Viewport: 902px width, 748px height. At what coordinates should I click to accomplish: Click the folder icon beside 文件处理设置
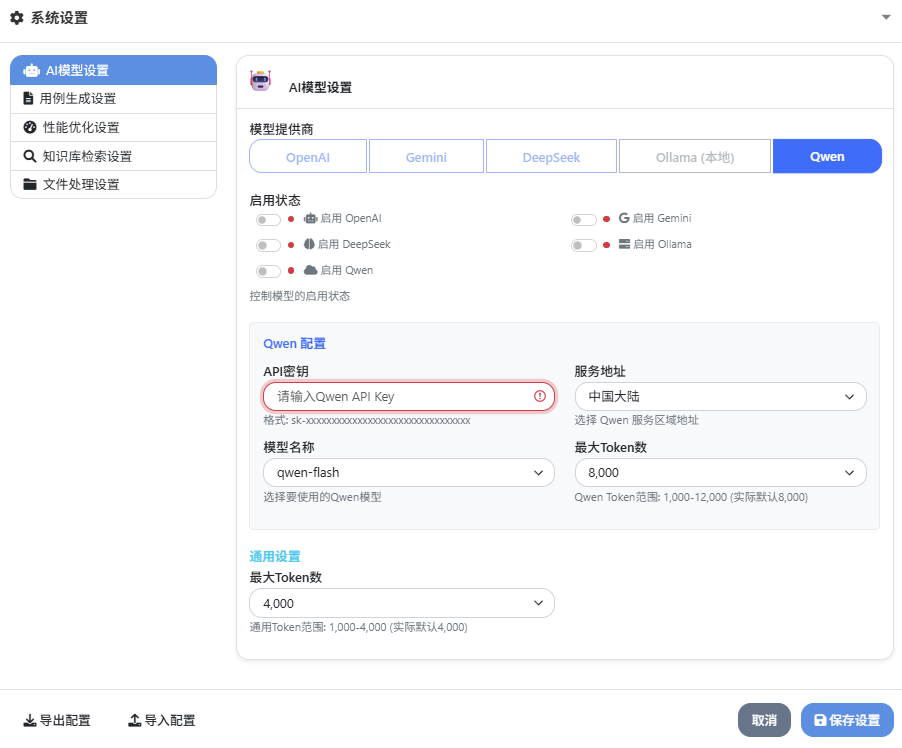tap(30, 184)
